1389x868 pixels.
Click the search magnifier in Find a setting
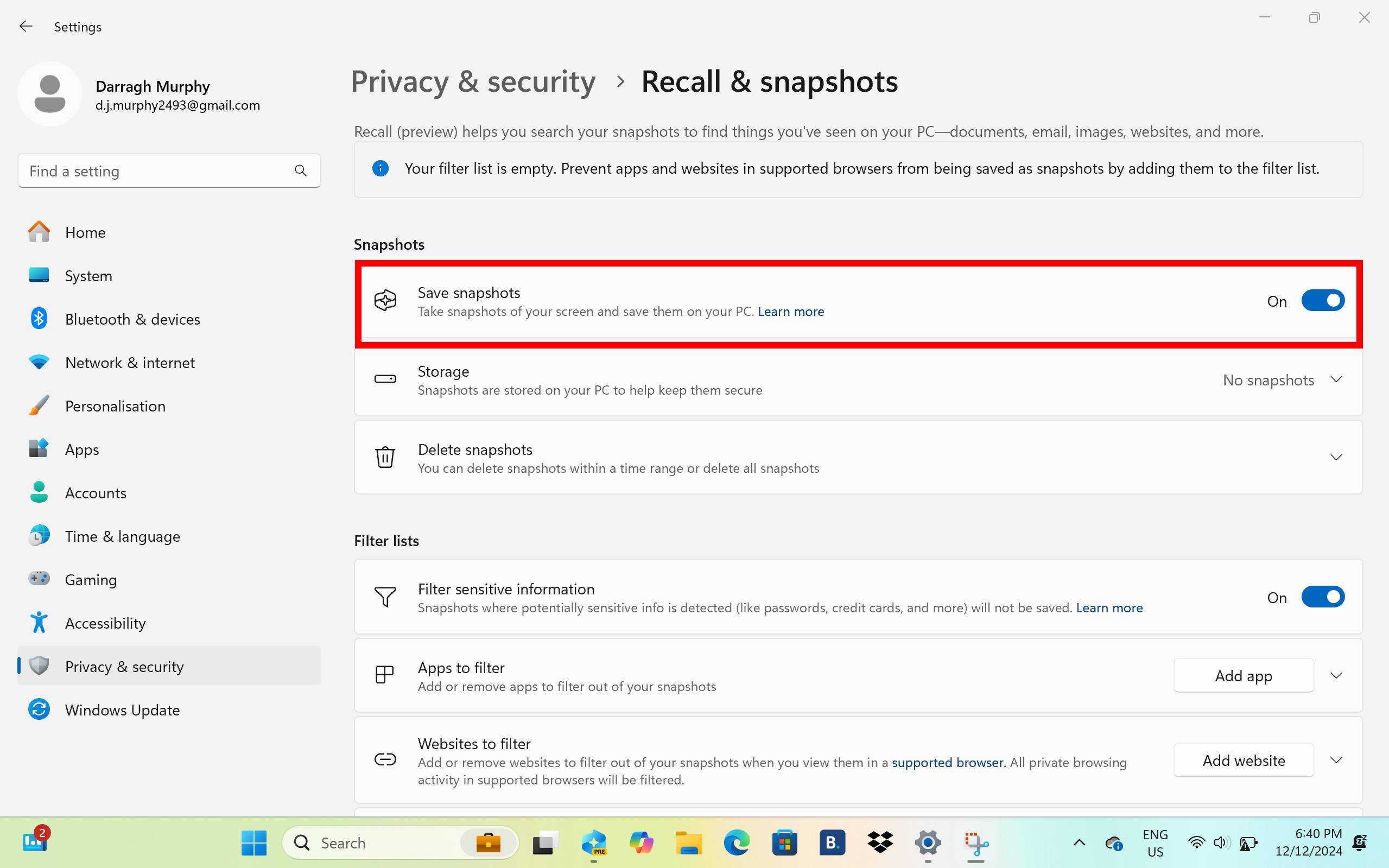[300, 170]
